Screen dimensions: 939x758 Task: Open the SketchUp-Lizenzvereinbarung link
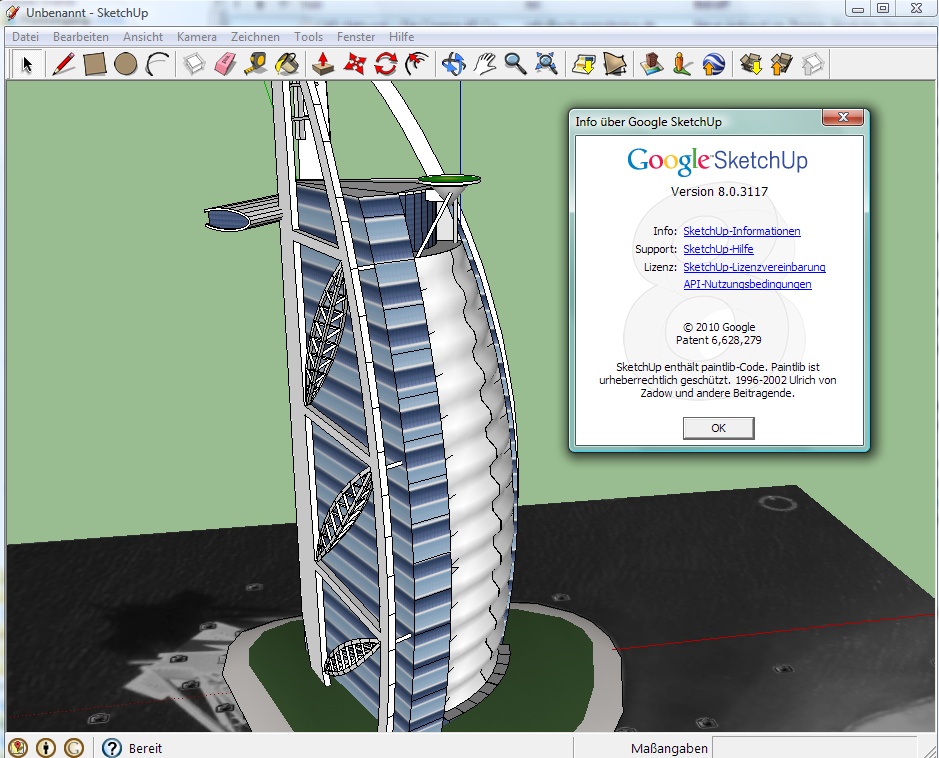[x=754, y=267]
